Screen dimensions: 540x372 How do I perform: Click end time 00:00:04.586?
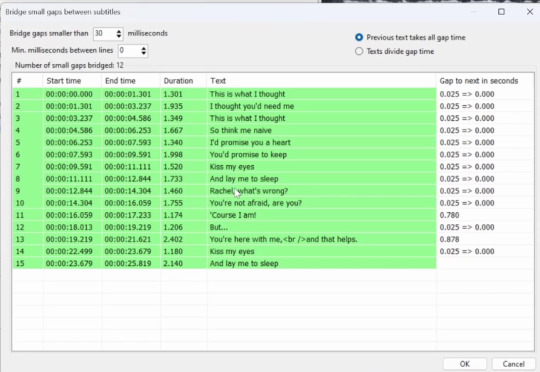pos(128,118)
